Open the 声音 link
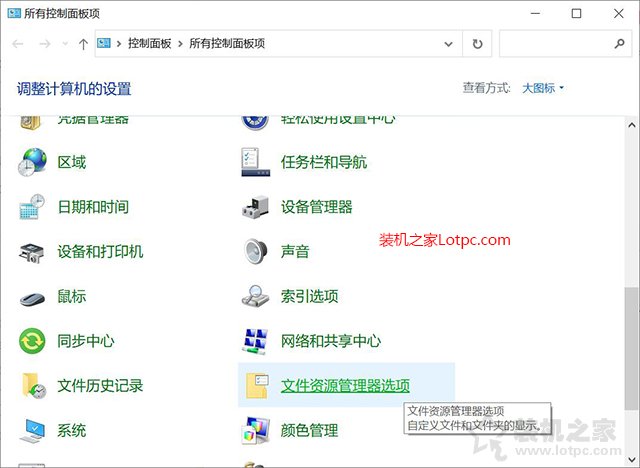The width and height of the screenshot is (640, 468). click(295, 252)
